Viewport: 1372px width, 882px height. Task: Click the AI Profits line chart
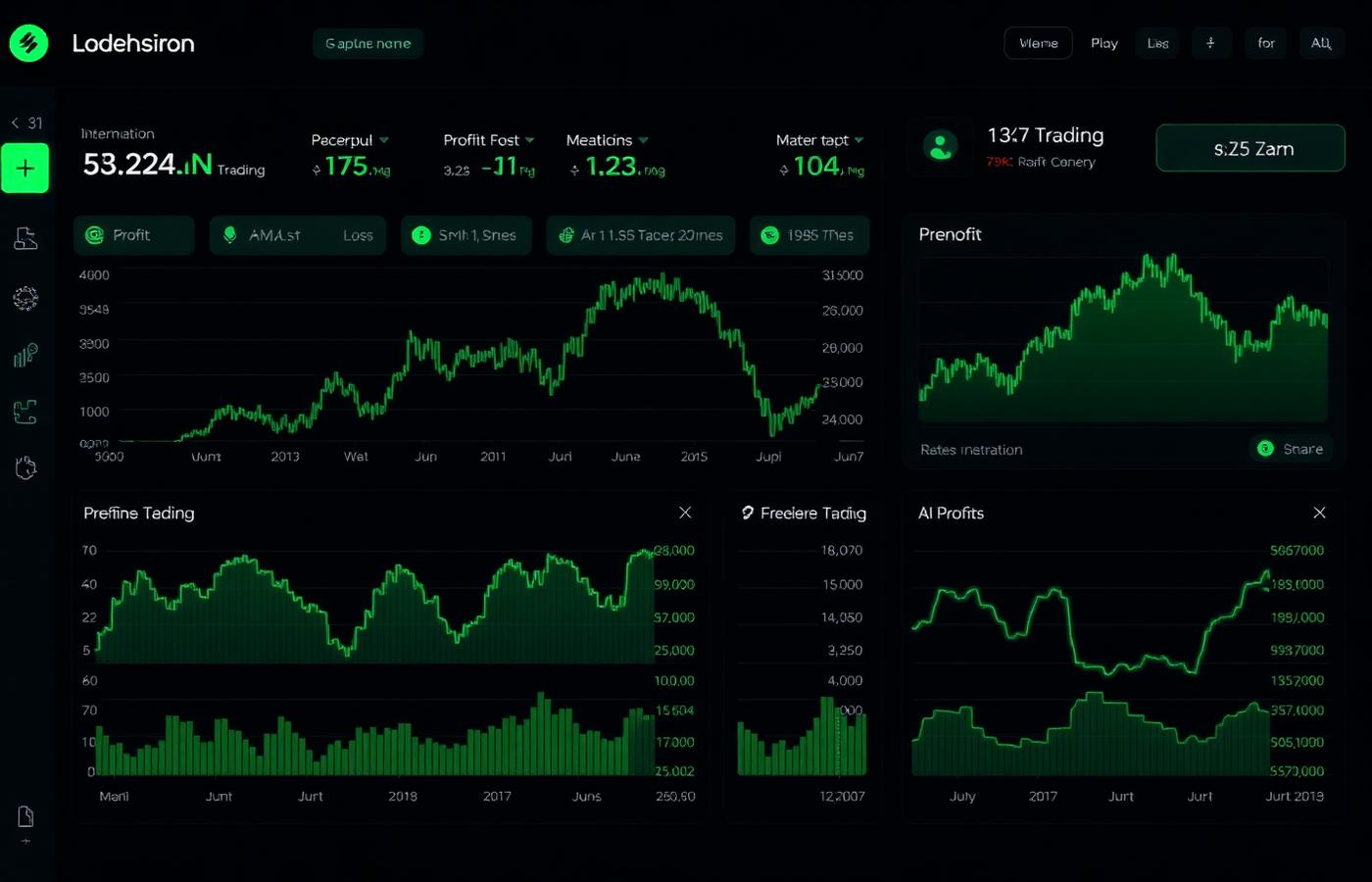[x=1090, y=622]
